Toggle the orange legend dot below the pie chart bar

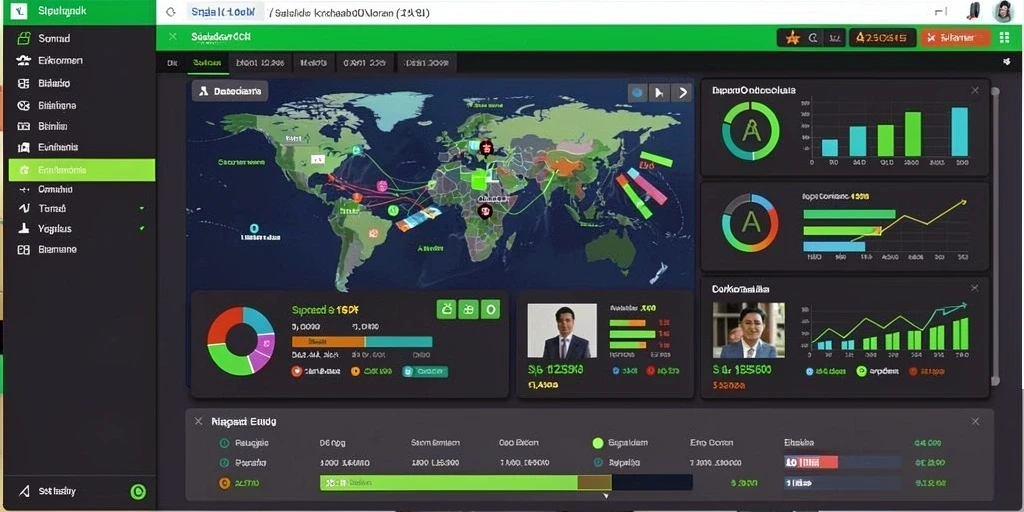[x=355, y=371]
